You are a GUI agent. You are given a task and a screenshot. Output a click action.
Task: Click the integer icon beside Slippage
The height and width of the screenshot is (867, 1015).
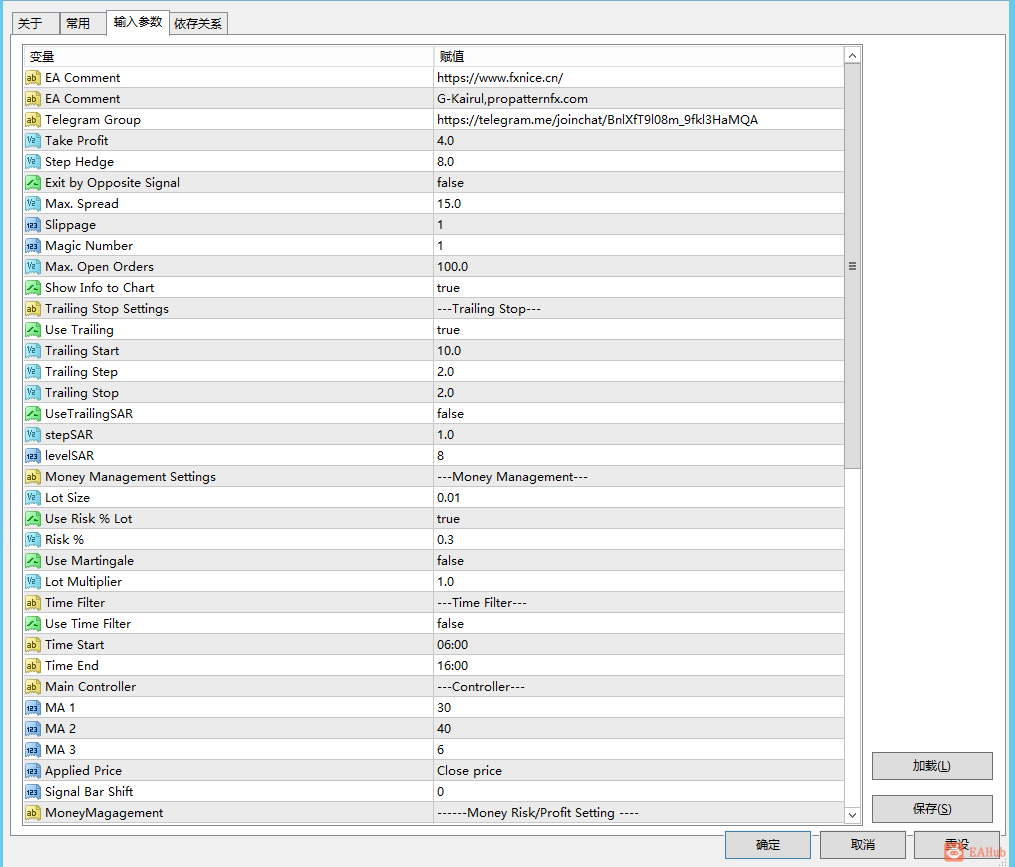tap(32, 225)
